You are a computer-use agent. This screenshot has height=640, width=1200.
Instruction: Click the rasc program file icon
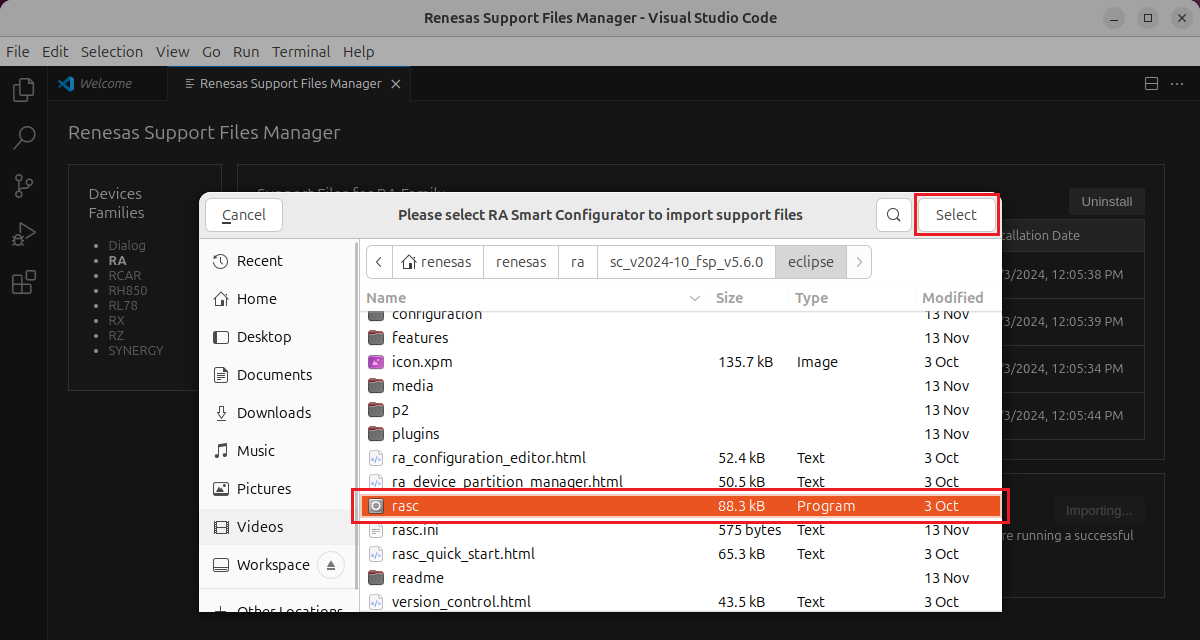tap(376, 506)
